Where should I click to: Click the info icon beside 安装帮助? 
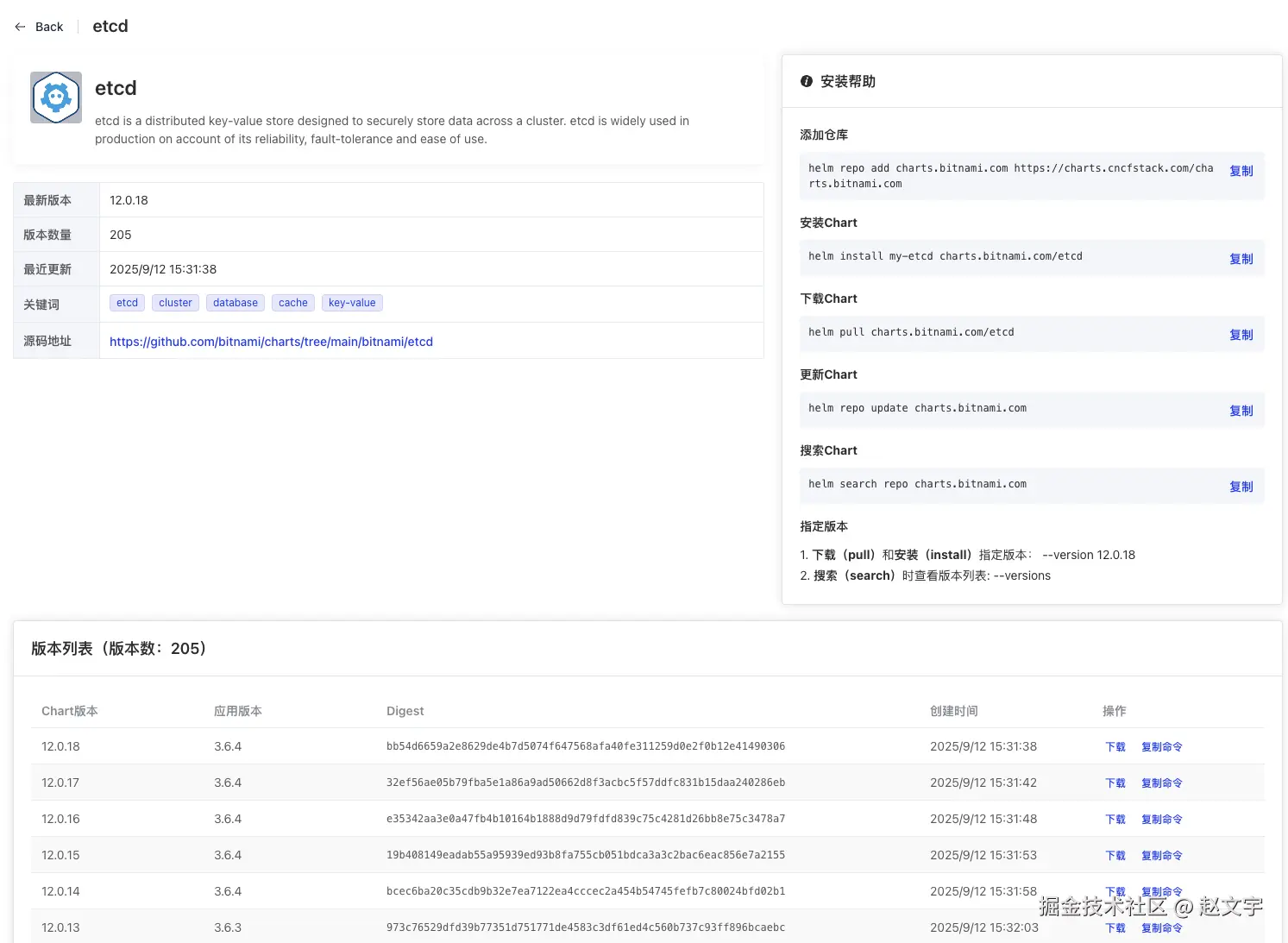coord(807,81)
